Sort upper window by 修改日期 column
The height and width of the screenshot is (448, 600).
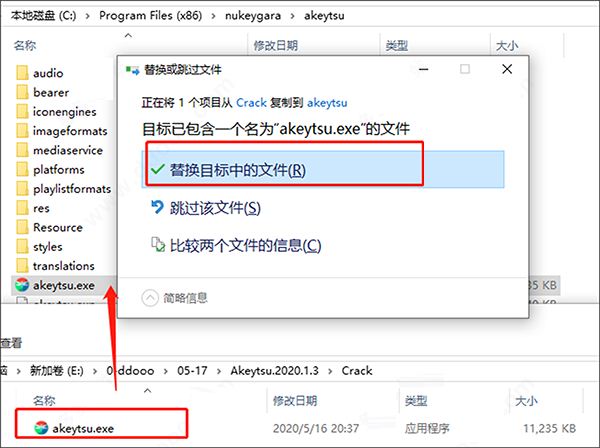pyautogui.click(x=276, y=46)
